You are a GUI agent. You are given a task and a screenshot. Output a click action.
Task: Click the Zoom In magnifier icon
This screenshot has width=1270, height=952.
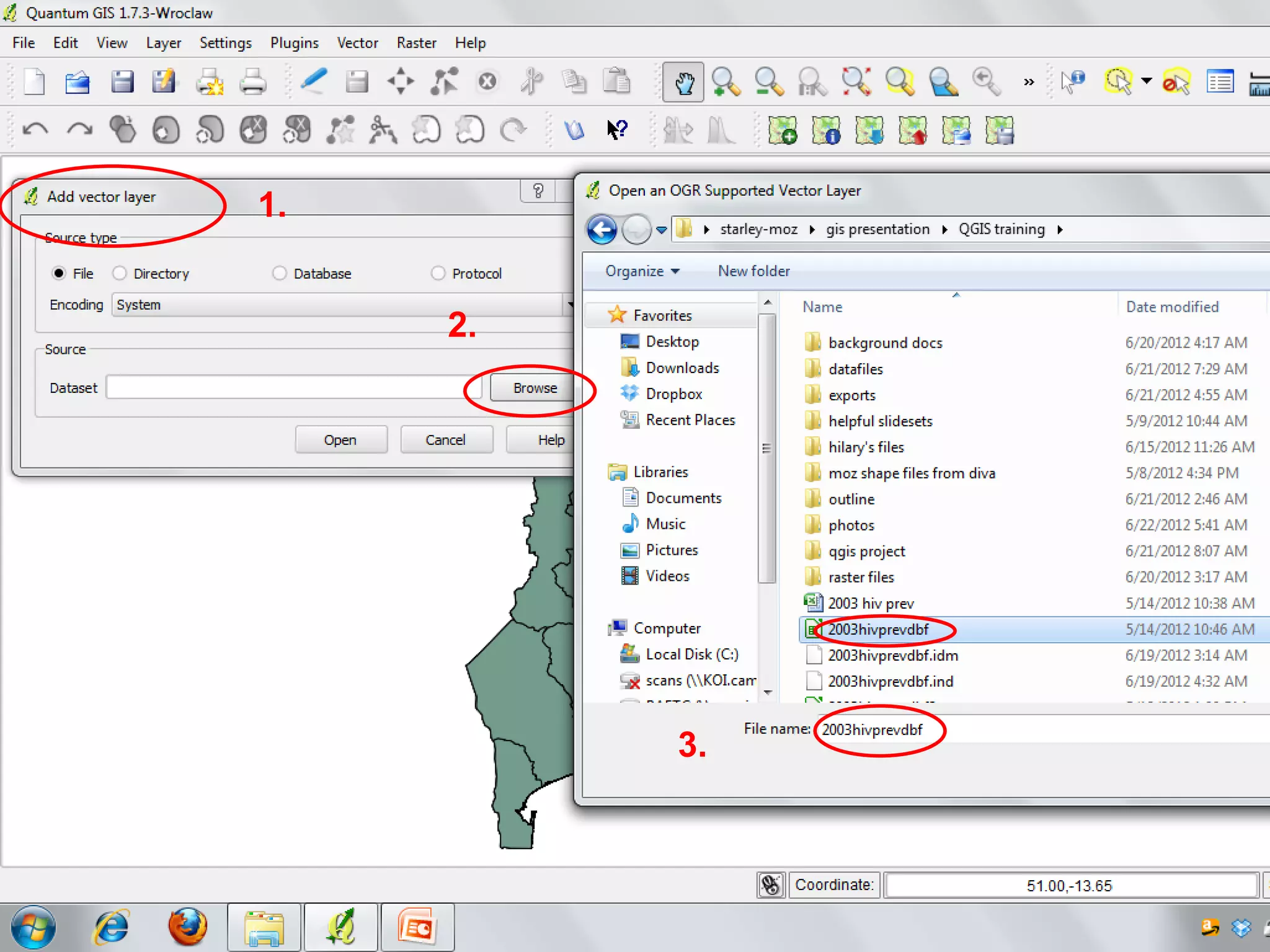[725, 82]
